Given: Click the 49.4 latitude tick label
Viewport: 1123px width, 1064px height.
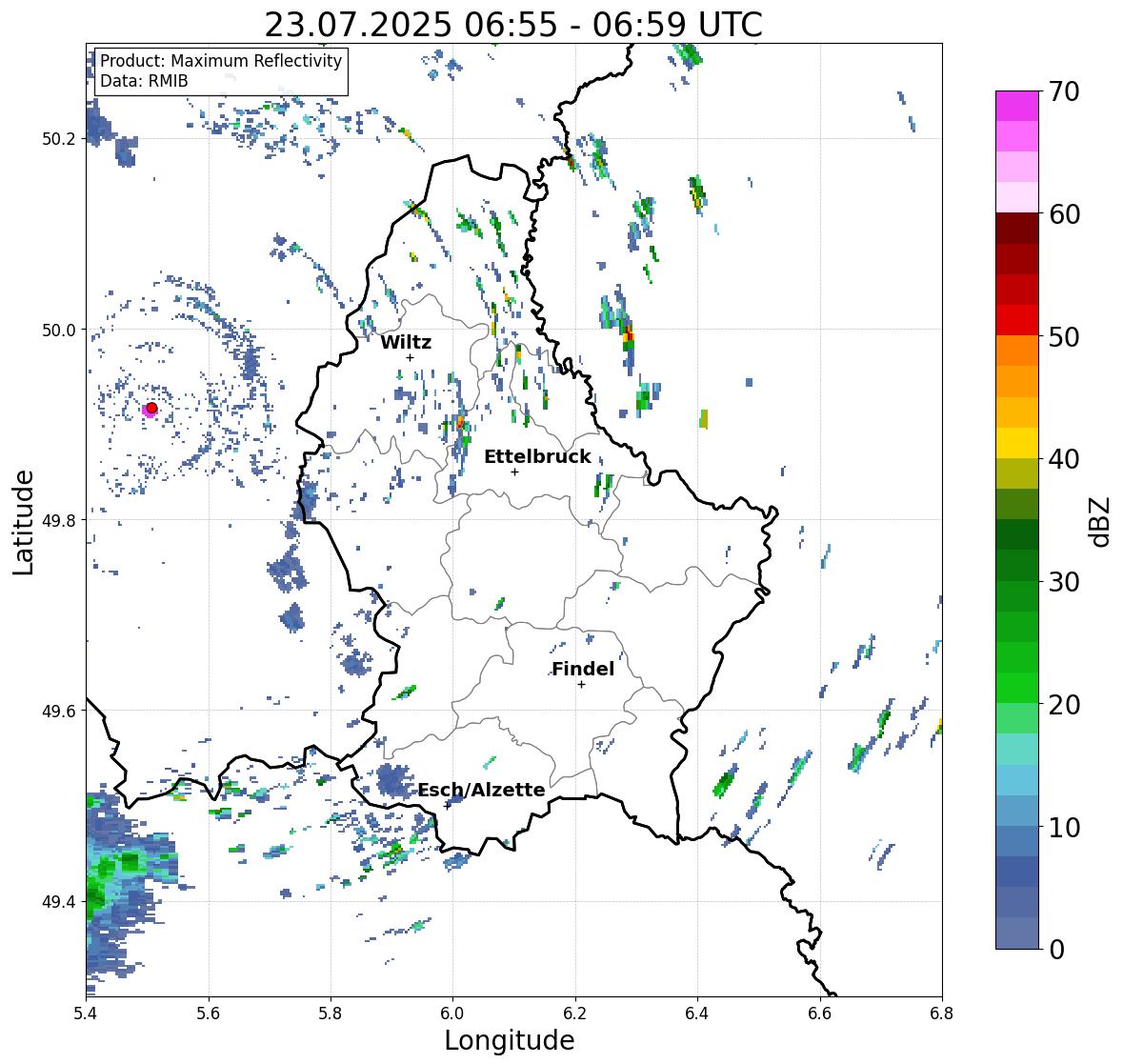Looking at the screenshot, I should 59,902.
